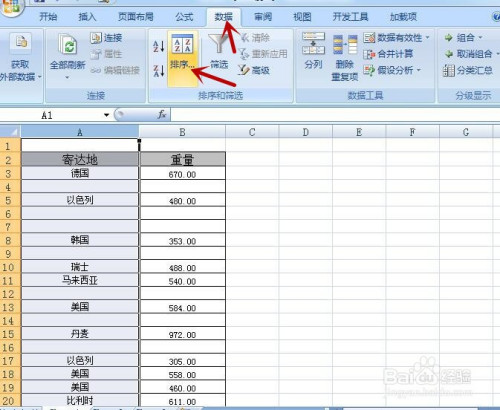Click the cell containing 972.00
Viewport: 500px width, 410px height.
click(x=182, y=334)
